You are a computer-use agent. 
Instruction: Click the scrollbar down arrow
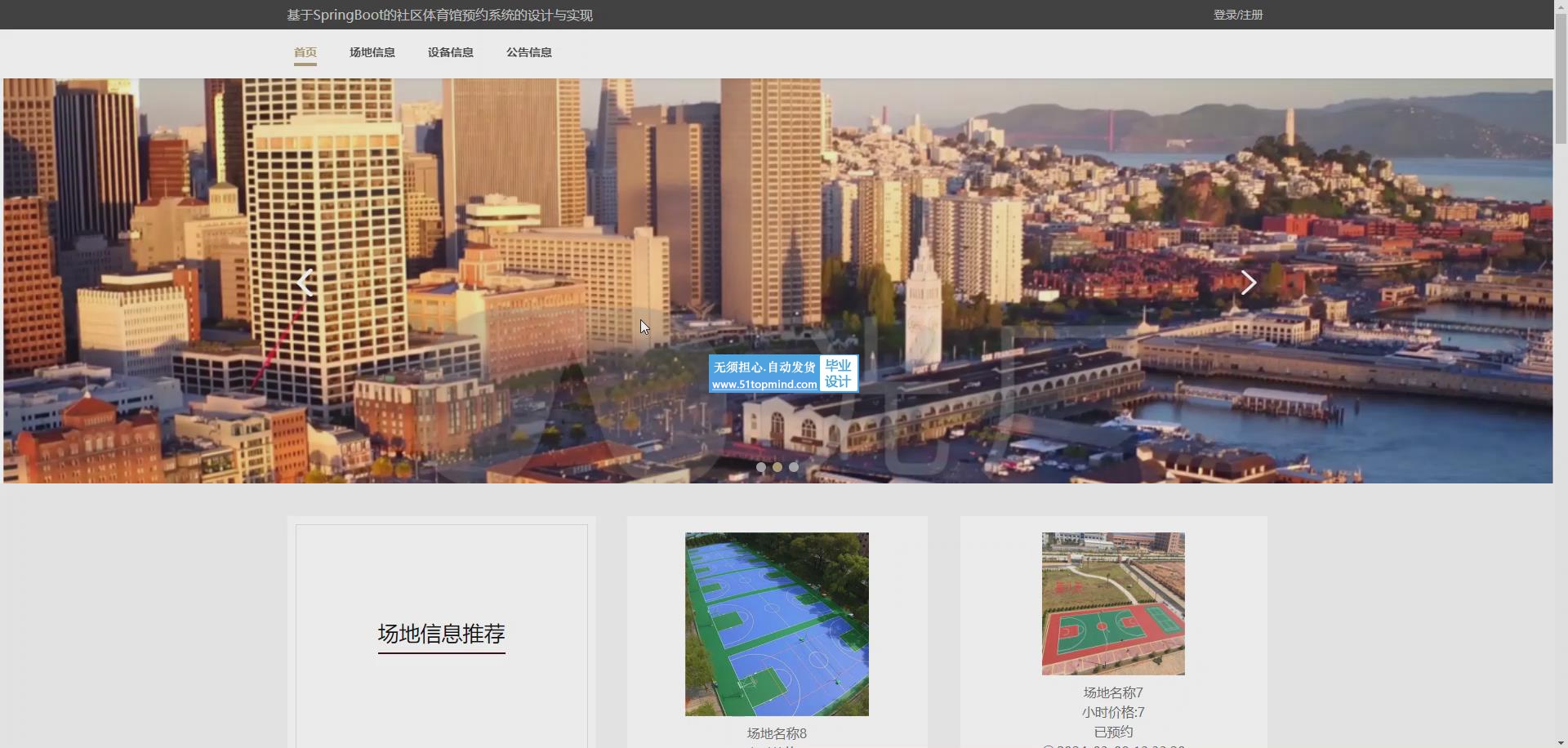point(1561,742)
